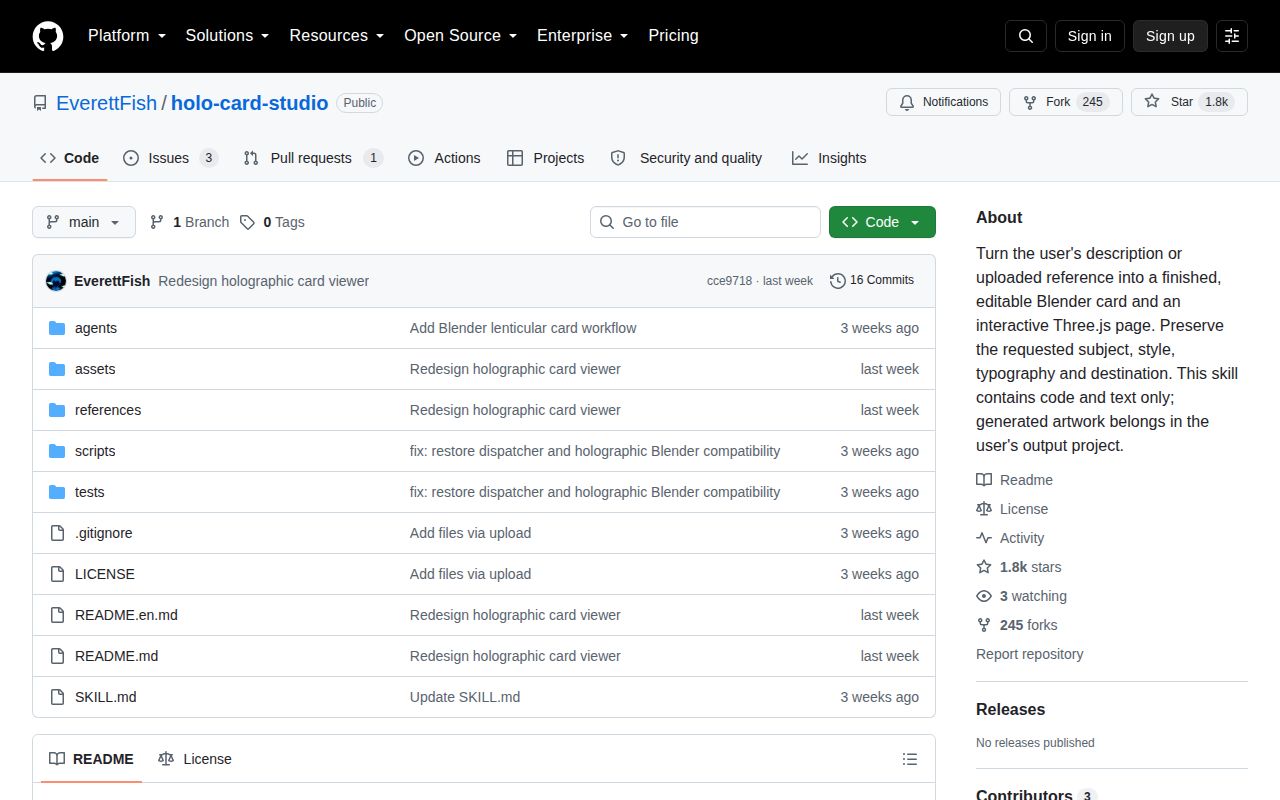
Task: Star the repository with Star button
Action: click(1189, 102)
